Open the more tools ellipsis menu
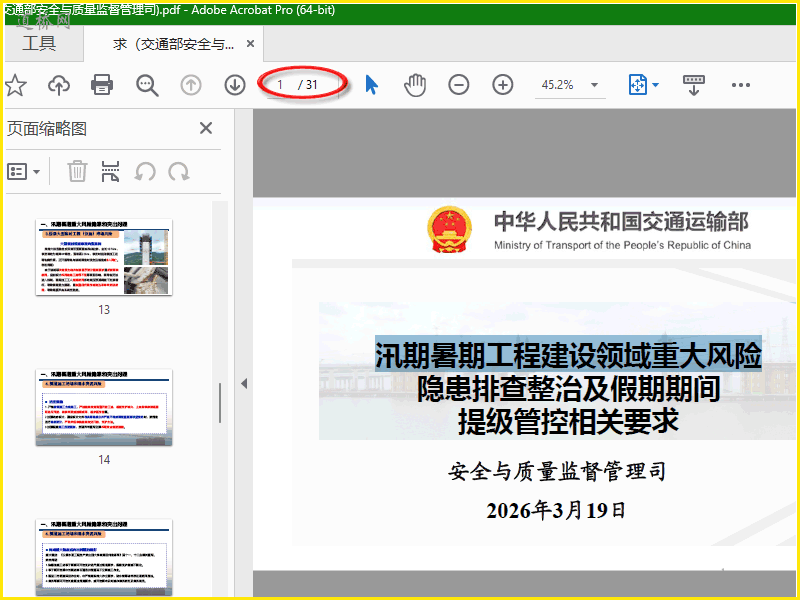 click(x=741, y=85)
